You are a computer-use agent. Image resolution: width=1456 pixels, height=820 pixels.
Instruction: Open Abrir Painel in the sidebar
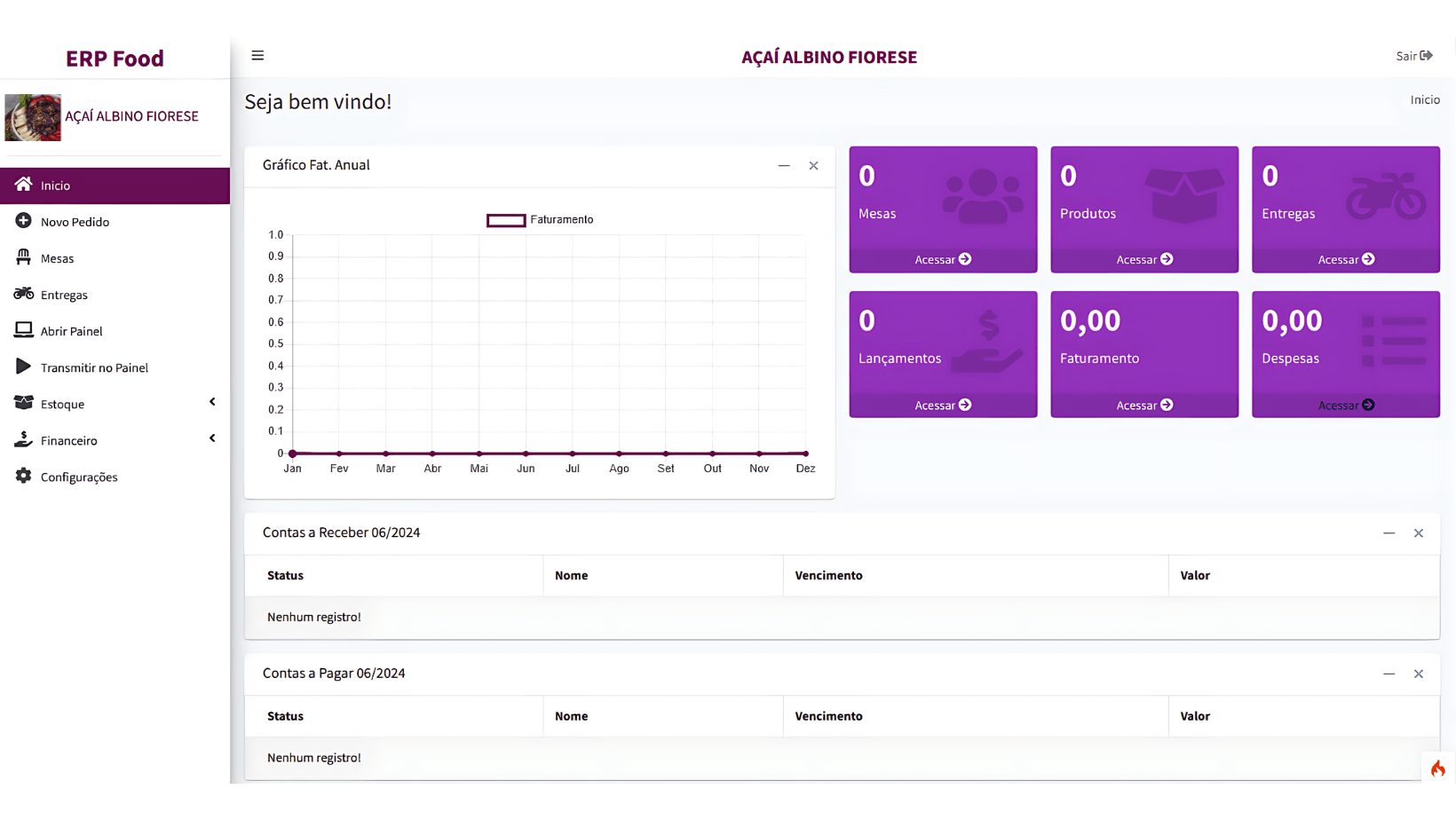[x=71, y=331]
